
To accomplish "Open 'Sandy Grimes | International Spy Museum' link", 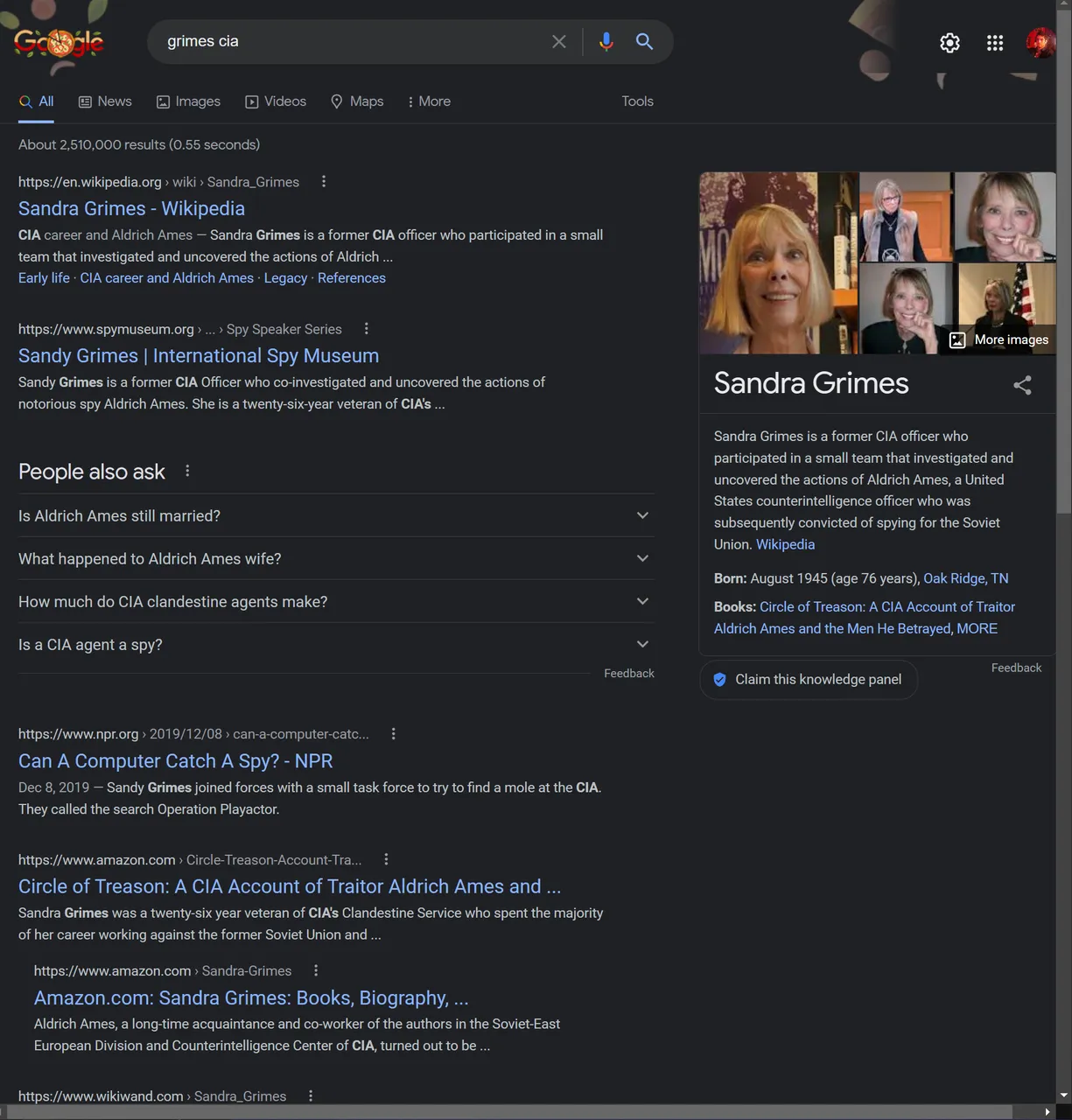I will (199, 355).
